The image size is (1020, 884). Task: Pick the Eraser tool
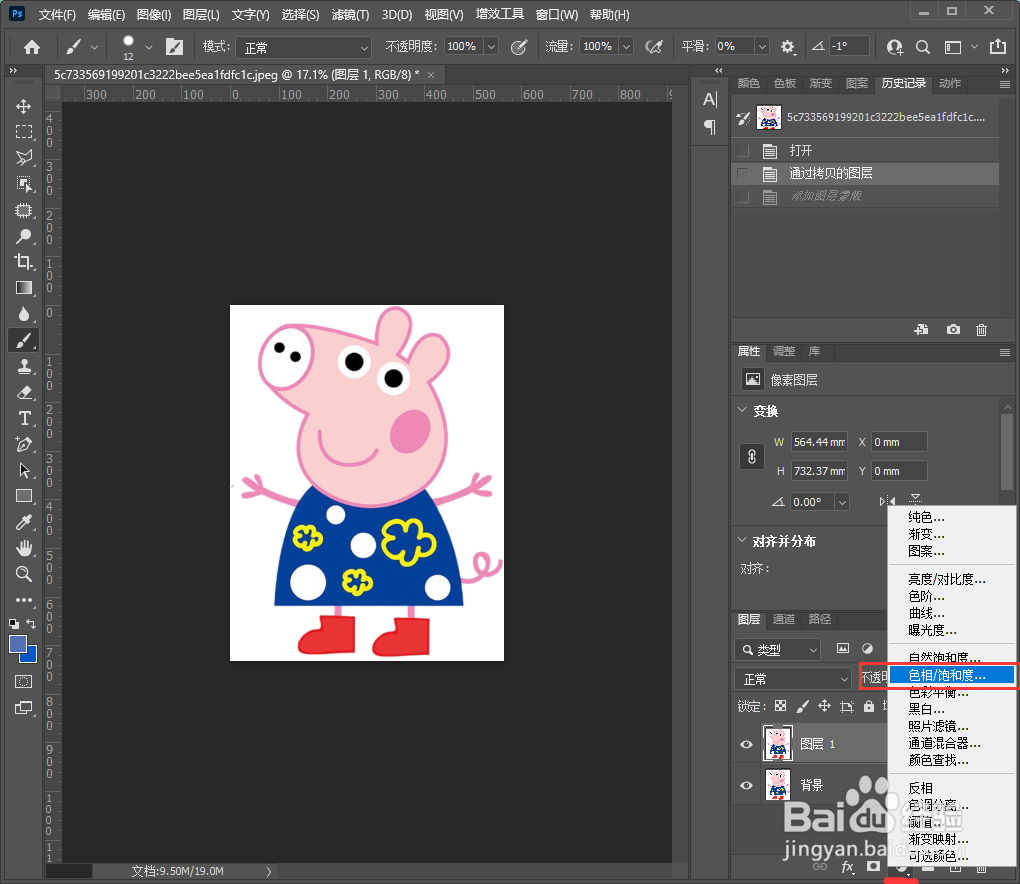click(24, 392)
